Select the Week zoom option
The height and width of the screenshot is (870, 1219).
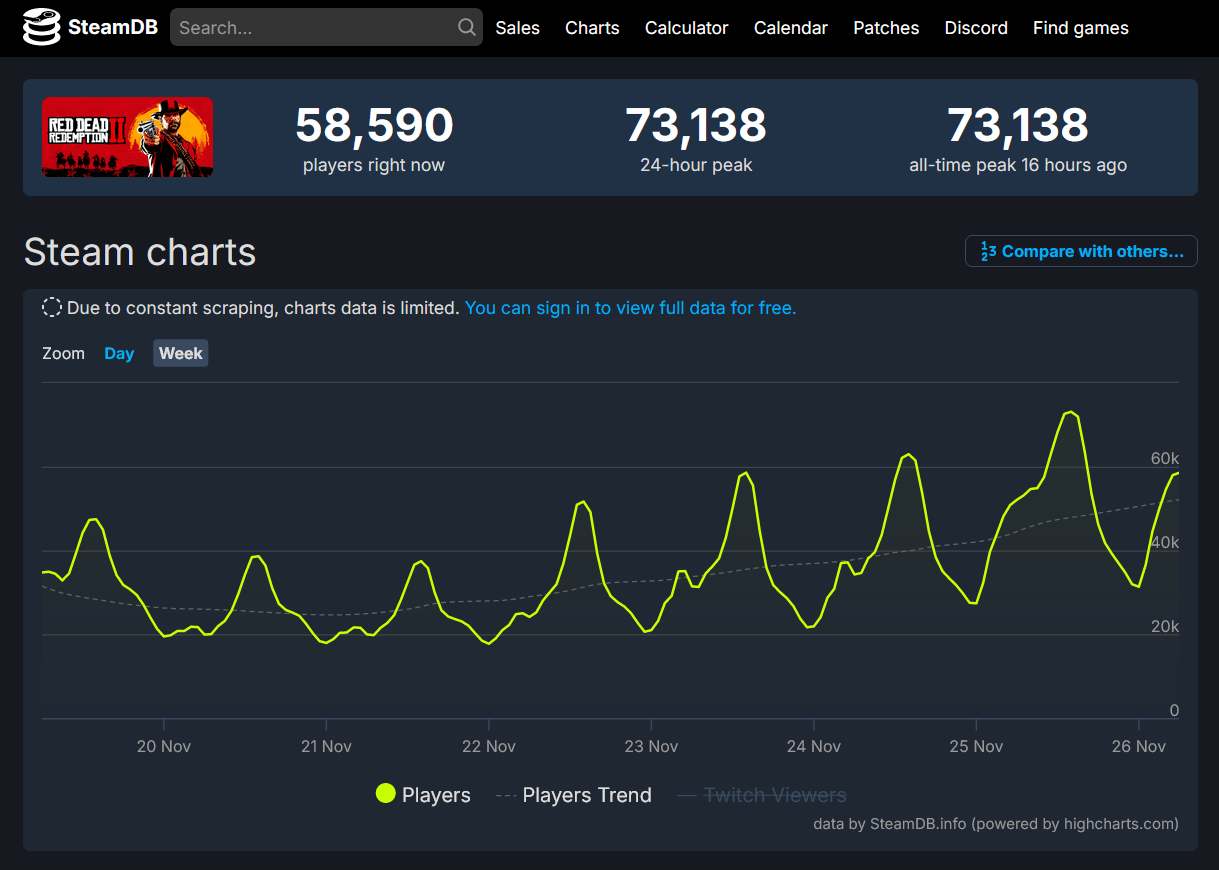point(181,353)
